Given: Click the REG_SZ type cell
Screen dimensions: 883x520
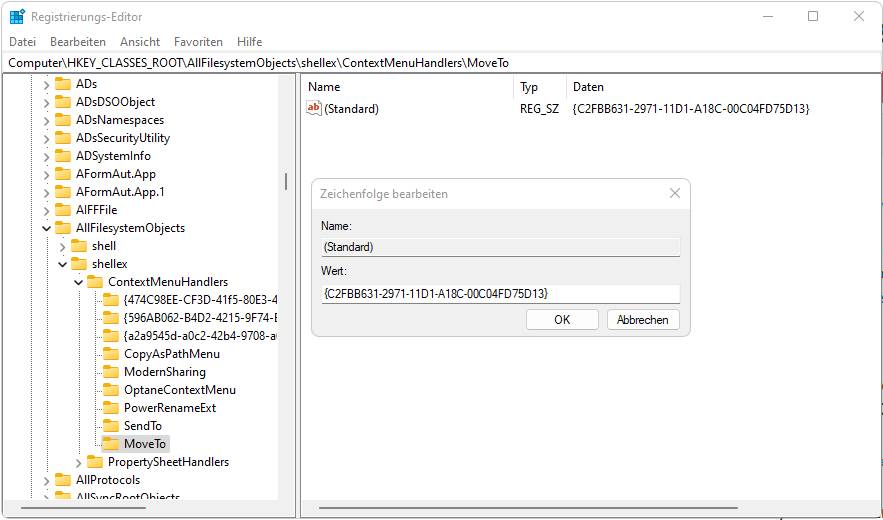Looking at the screenshot, I should point(539,109).
